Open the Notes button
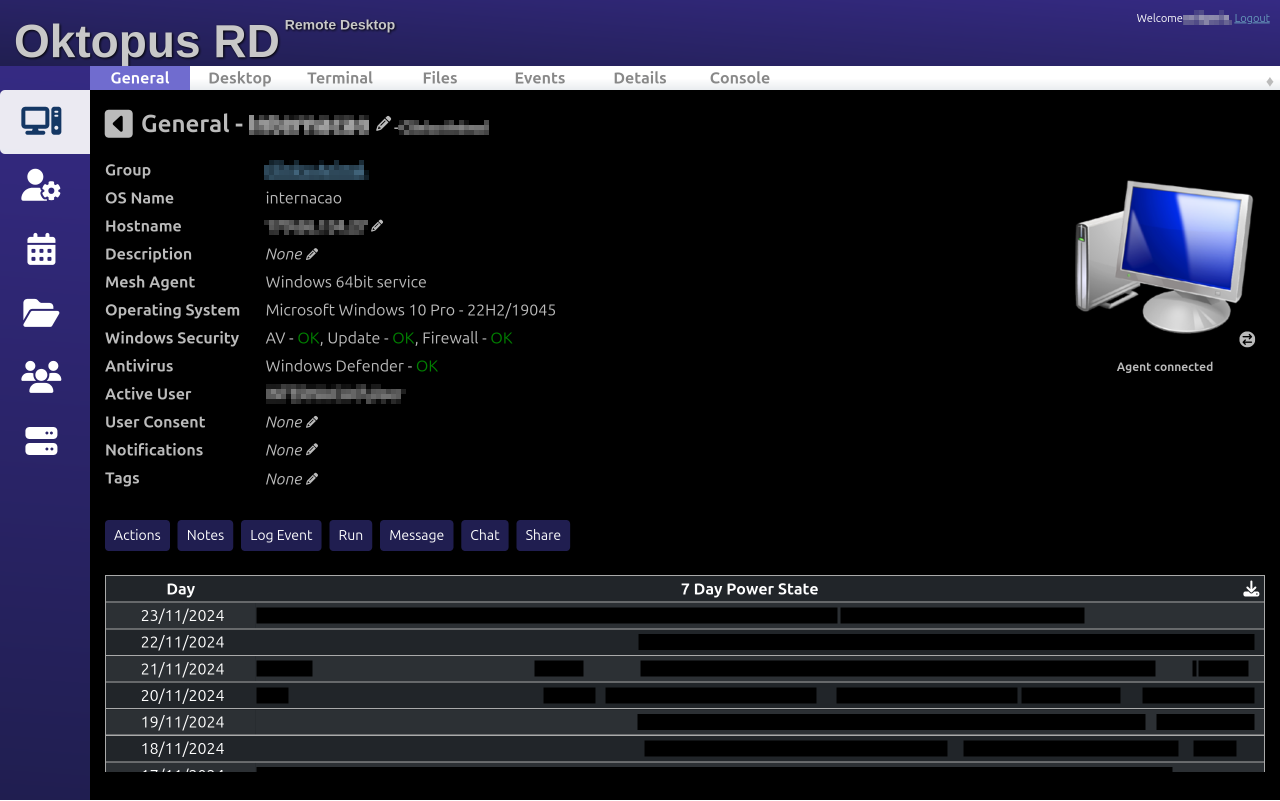The image size is (1280, 801). click(205, 535)
